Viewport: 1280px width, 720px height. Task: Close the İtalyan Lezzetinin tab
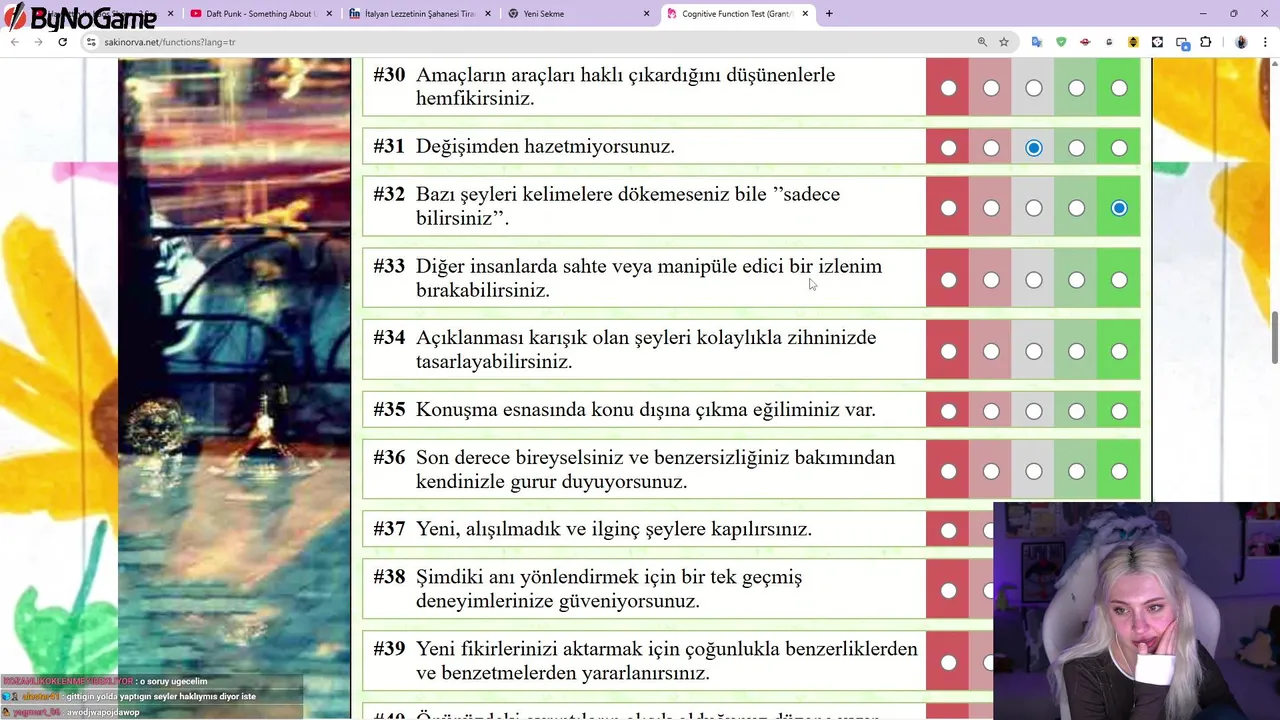[x=487, y=14]
